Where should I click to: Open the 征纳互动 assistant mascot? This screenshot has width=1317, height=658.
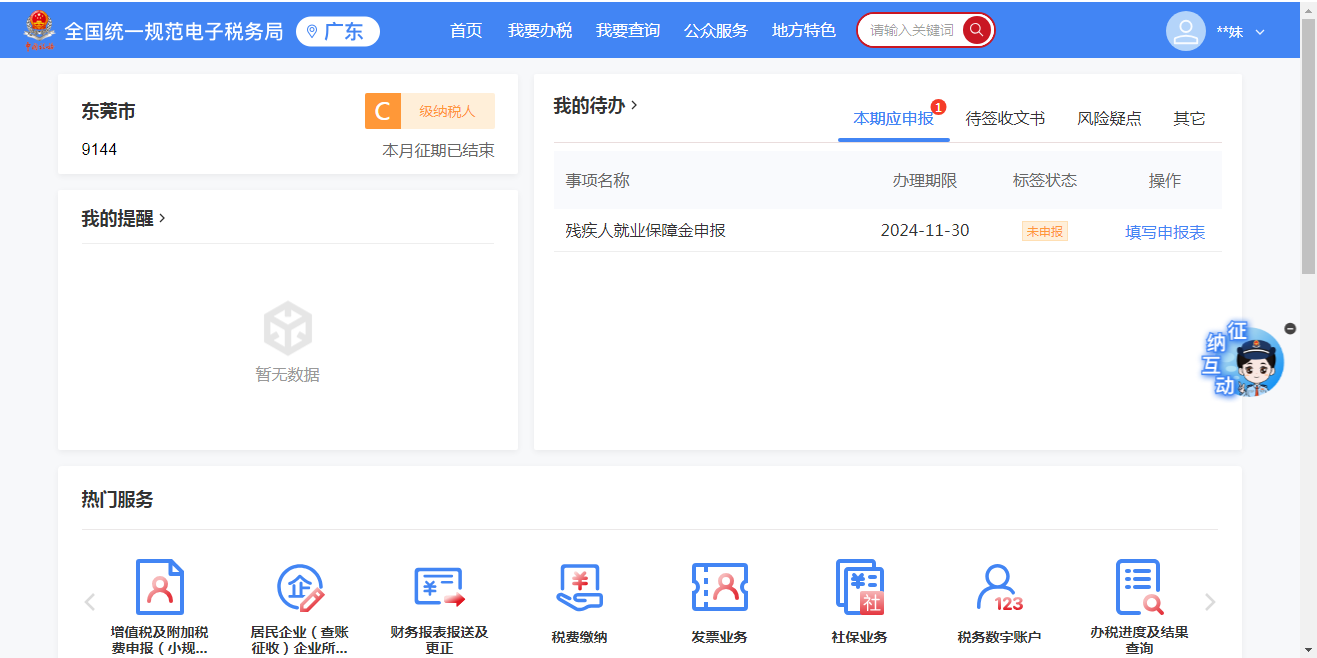[x=1243, y=360]
